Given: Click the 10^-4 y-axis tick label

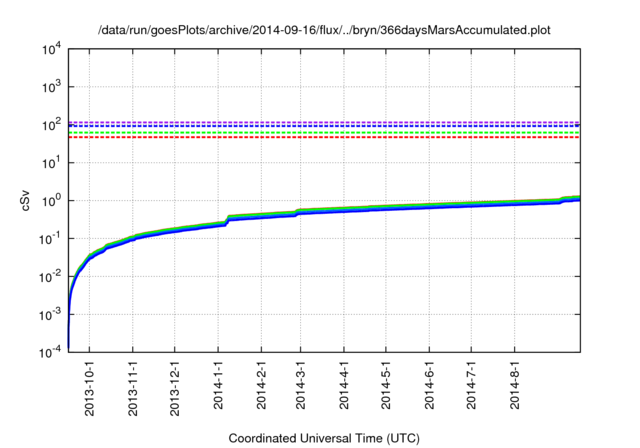Looking at the screenshot, I should tap(51, 352).
